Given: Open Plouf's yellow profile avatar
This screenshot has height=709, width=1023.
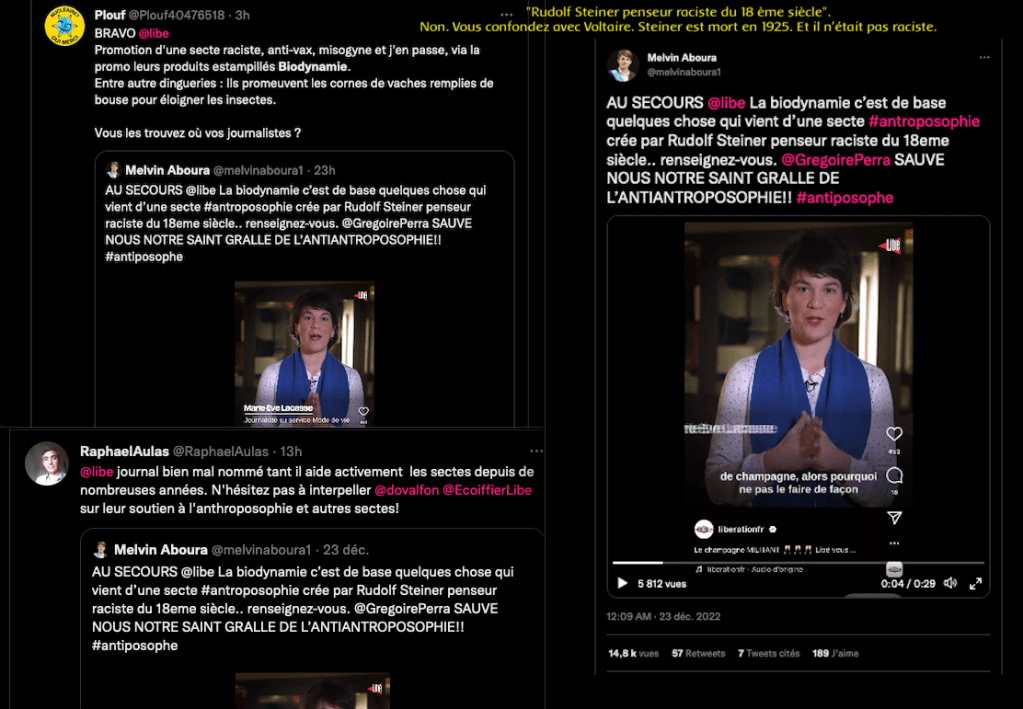Looking at the screenshot, I should pos(64,27).
